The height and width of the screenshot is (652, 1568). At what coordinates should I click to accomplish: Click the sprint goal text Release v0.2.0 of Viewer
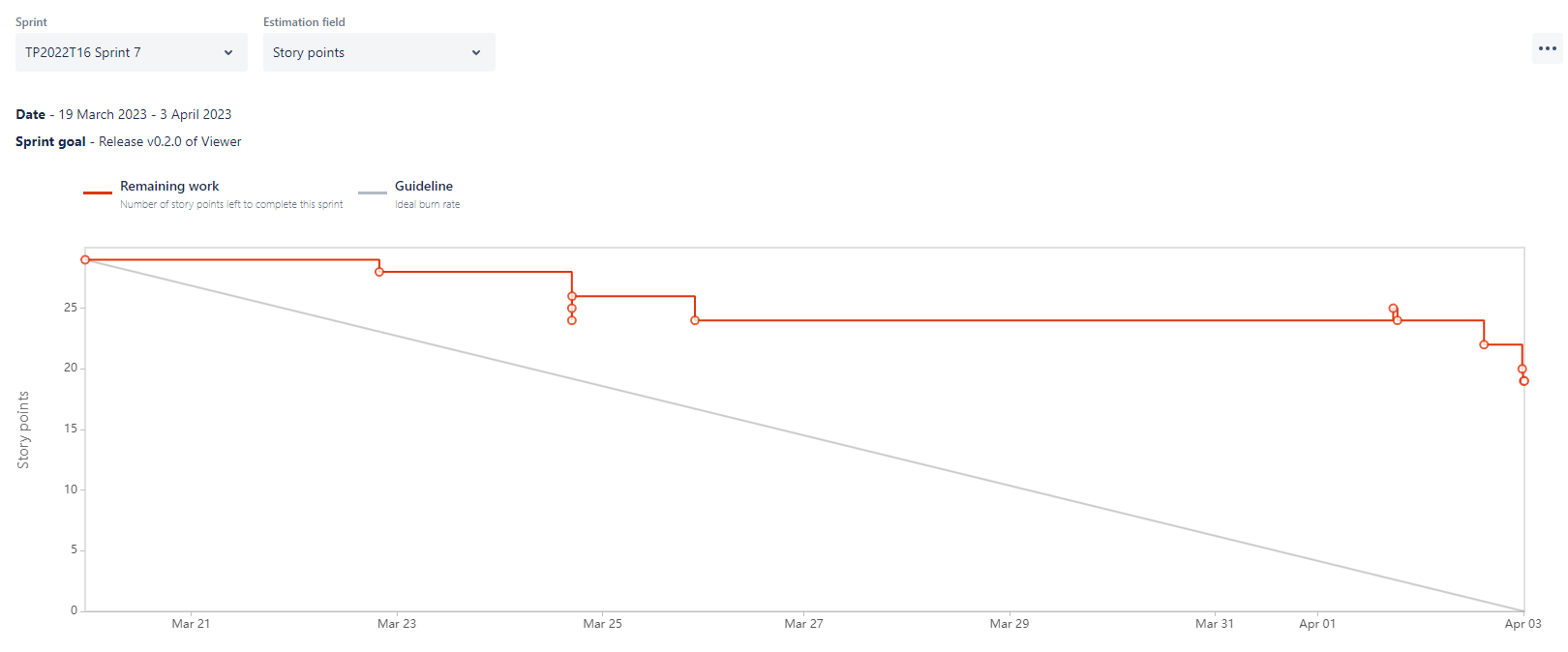coord(170,141)
